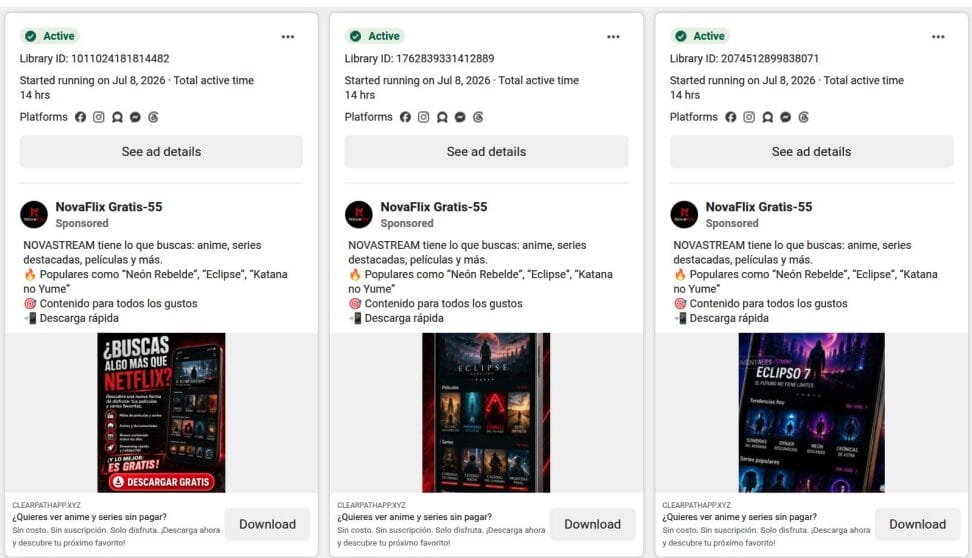Select the text 'Library ID: 2074512899838071'
This screenshot has width=972, height=558.
744,58
